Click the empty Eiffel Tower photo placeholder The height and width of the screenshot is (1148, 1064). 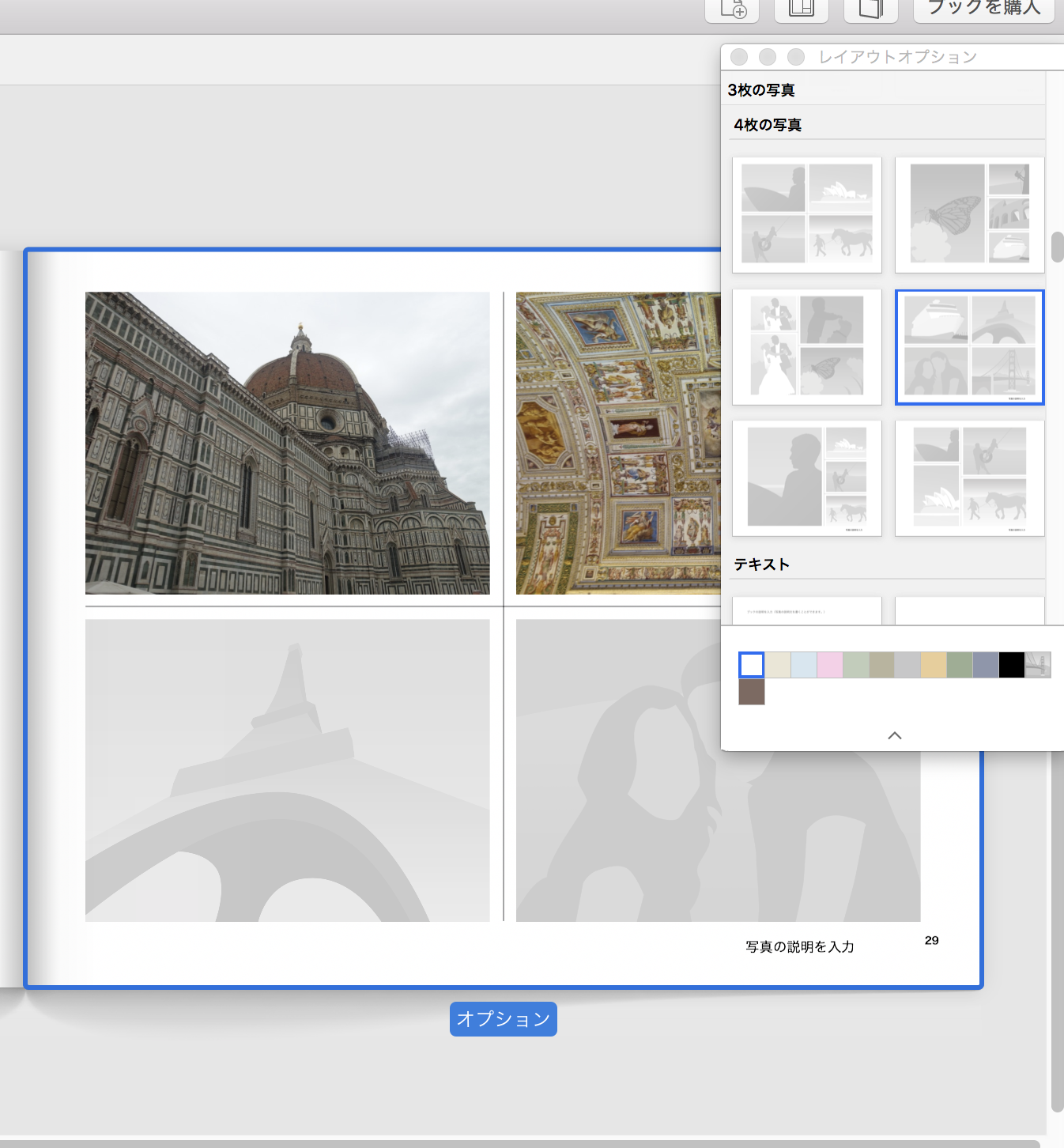pos(288,771)
